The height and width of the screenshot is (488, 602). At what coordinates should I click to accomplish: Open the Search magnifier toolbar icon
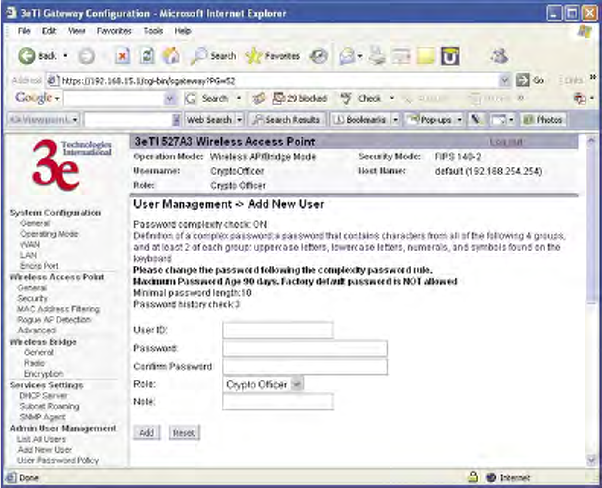[198, 56]
